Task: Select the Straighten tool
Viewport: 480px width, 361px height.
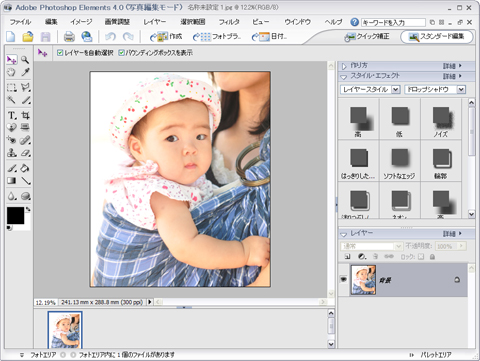Action: pos(25,127)
